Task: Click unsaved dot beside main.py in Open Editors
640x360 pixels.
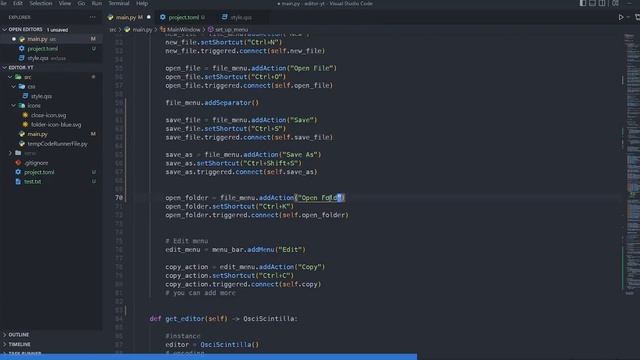Action: pyautogui.click(x=13, y=39)
